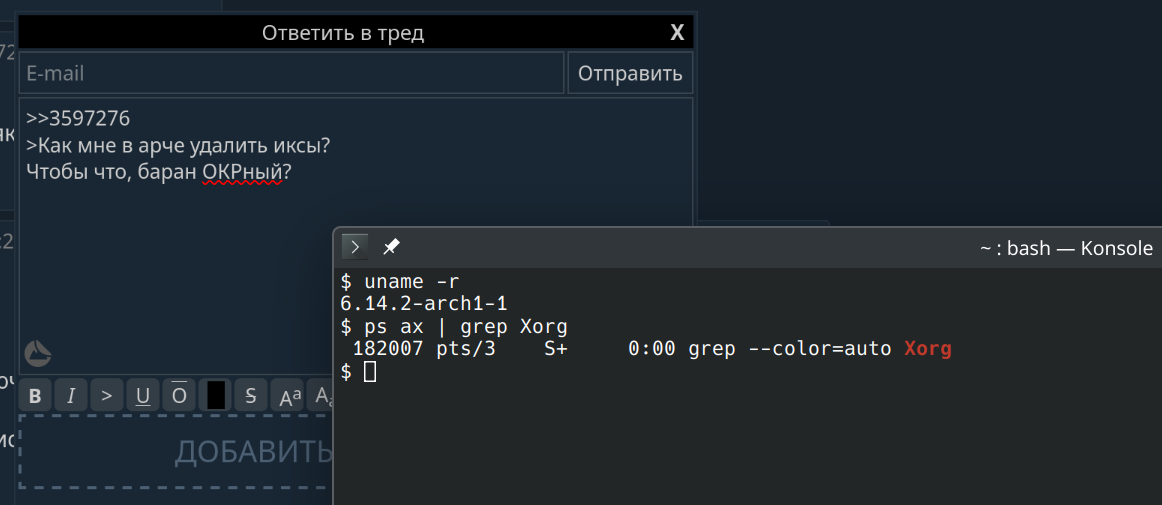Click the Ответить в тред title bar
This screenshot has width=1162, height=505.
343,33
